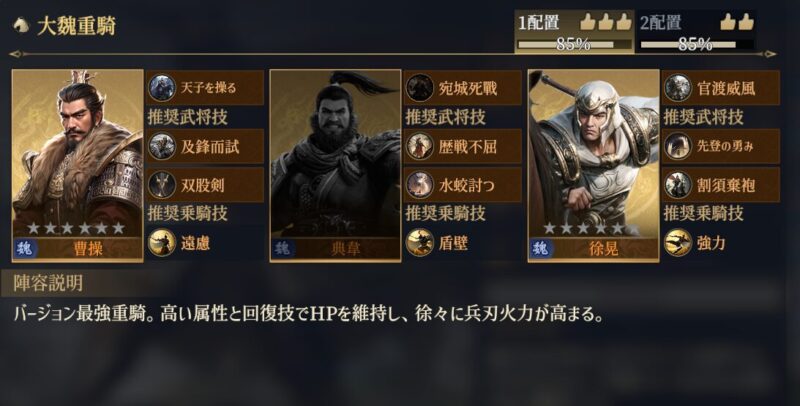The image size is (800, 406).
Task: Switch to the 2配置 tab
Action: click(696, 32)
